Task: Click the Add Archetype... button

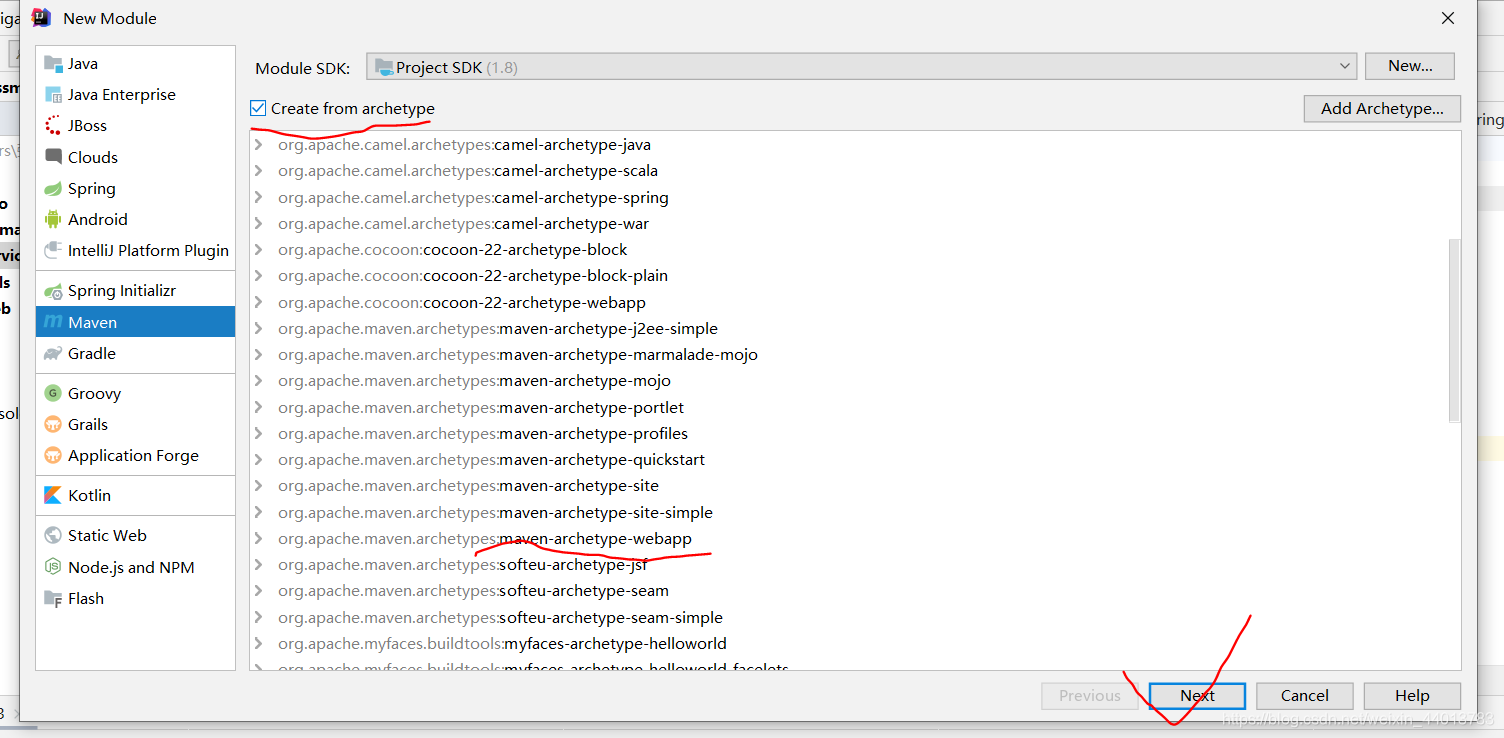Action: [x=1382, y=108]
